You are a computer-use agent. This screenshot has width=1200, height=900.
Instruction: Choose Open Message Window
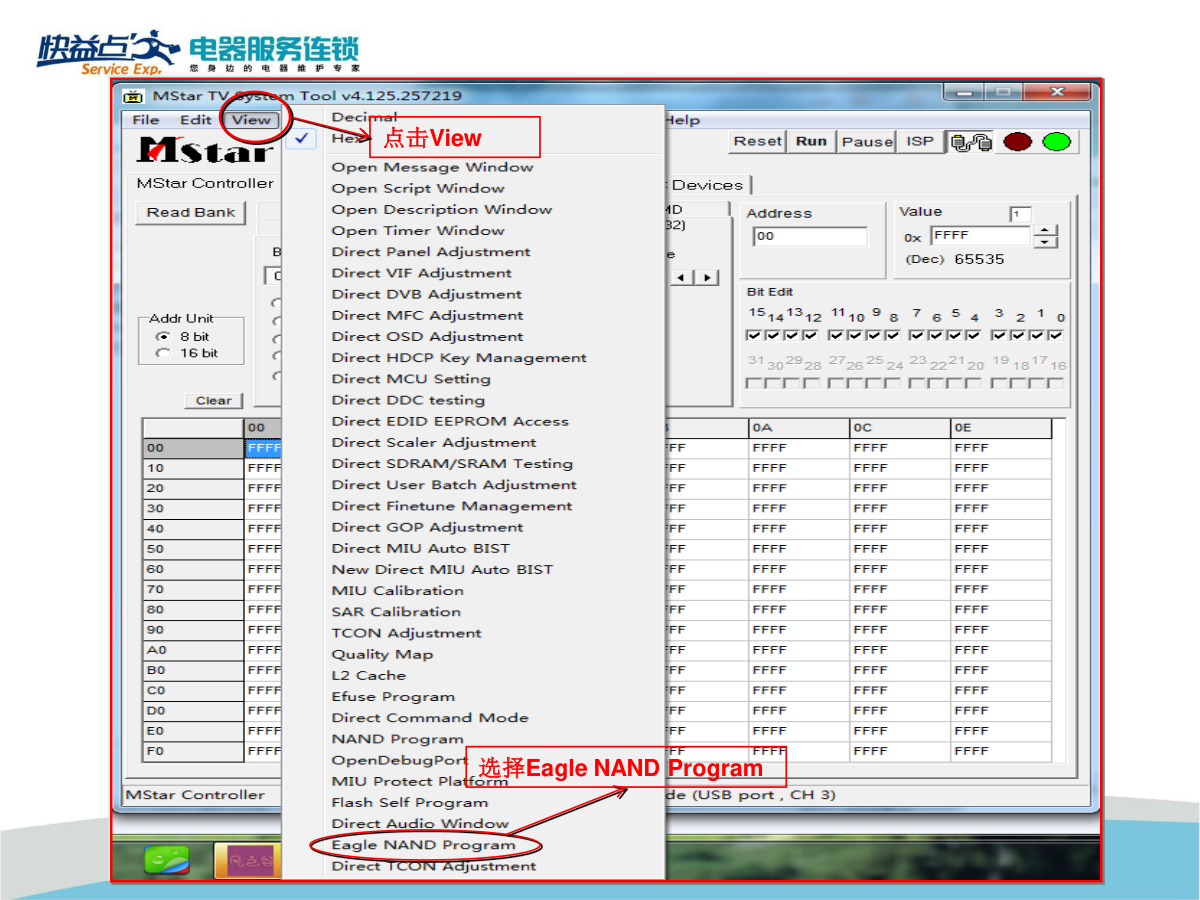tap(433, 167)
